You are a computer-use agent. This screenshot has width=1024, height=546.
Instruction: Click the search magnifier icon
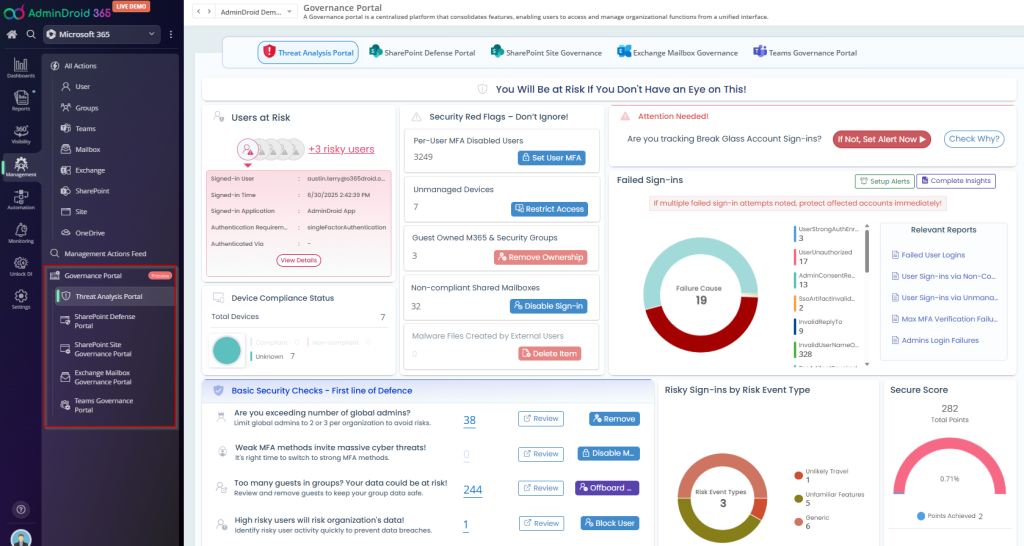coord(31,34)
